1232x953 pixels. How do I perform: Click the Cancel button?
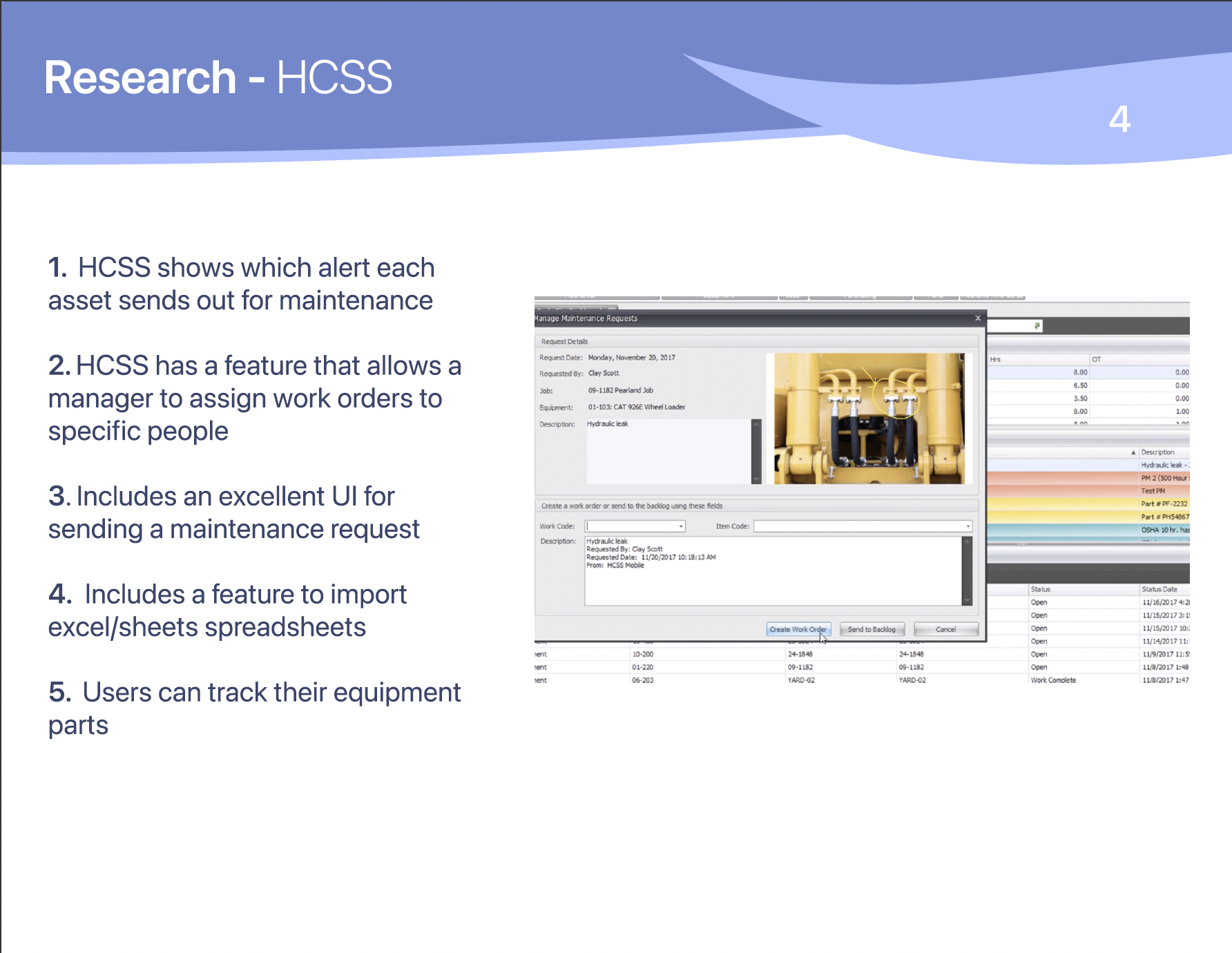pos(945,629)
